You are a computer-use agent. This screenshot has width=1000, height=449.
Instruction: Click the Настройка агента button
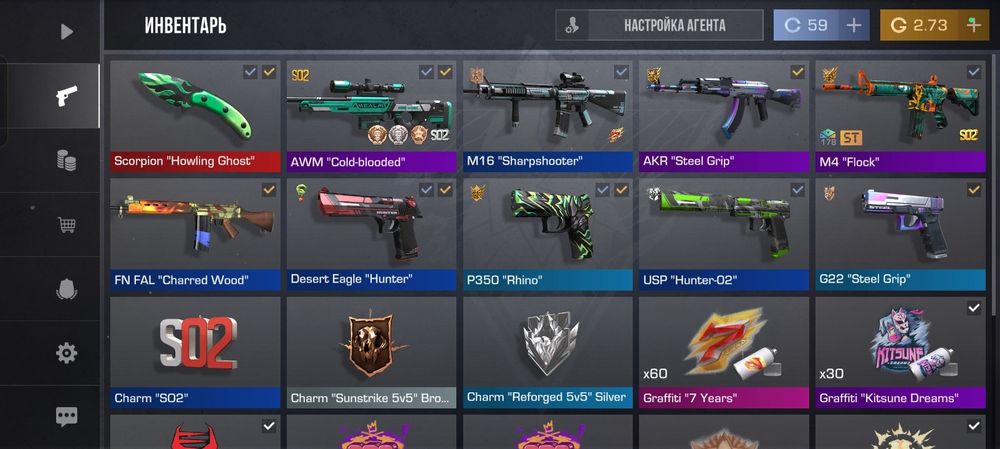(x=659, y=26)
